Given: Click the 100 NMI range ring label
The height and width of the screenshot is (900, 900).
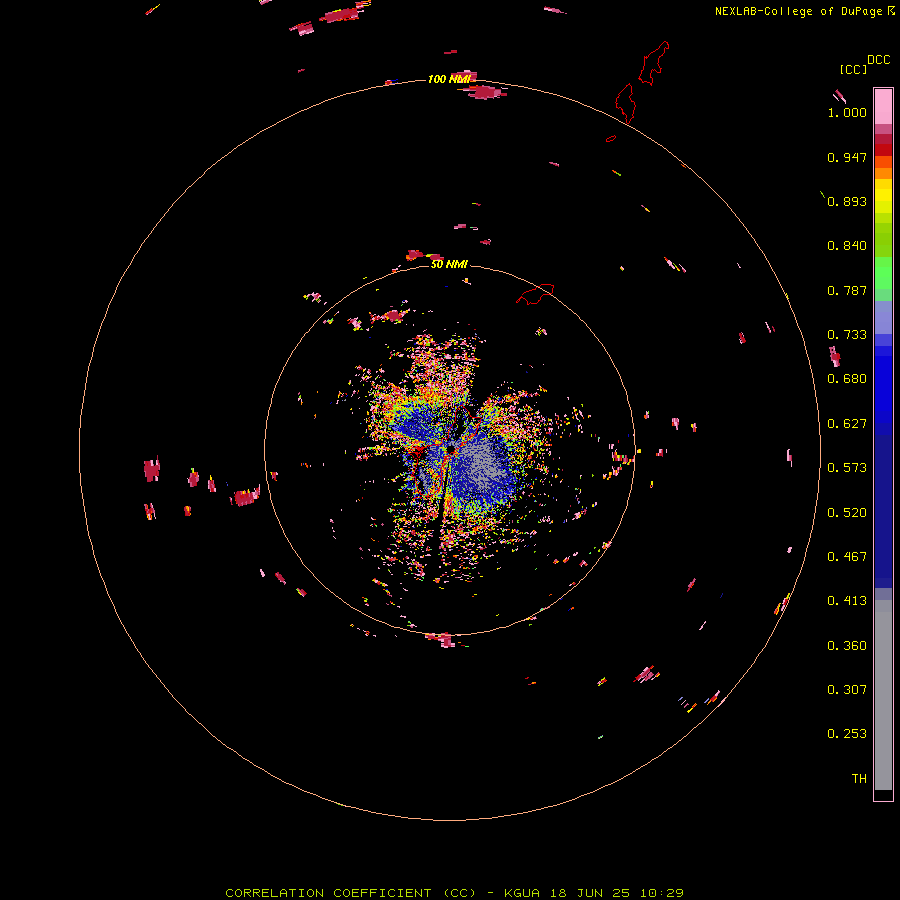Looking at the screenshot, I should pyautogui.click(x=449, y=79).
